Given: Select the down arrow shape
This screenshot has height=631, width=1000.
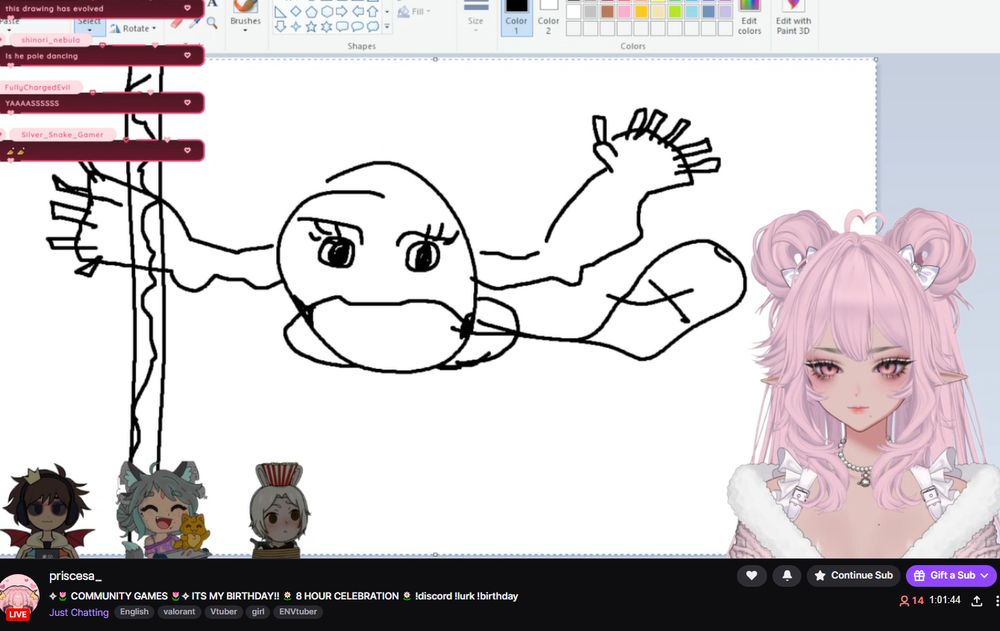Looking at the screenshot, I should 280,26.
